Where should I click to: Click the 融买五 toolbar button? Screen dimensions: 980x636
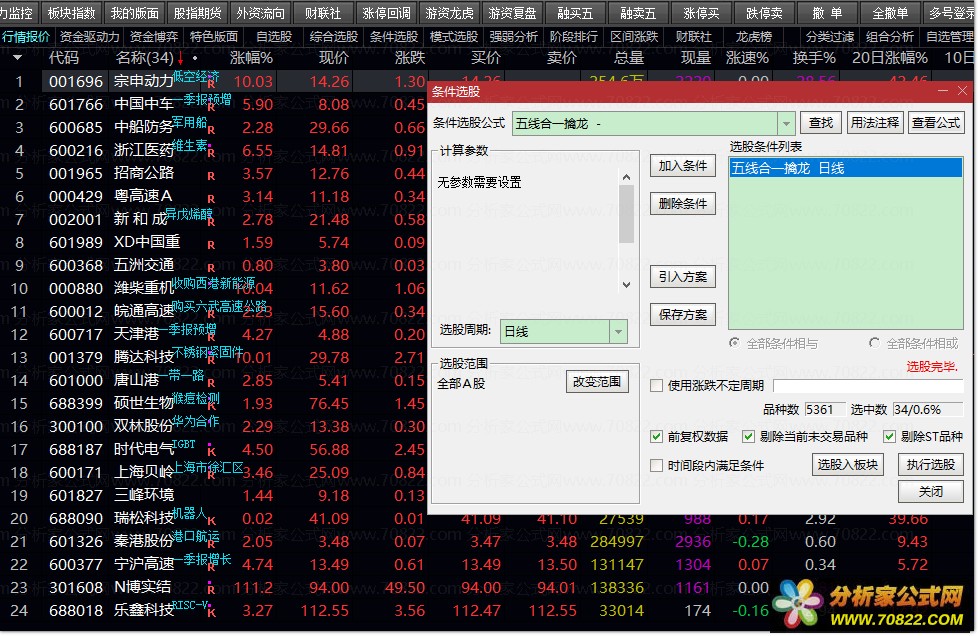(575, 12)
